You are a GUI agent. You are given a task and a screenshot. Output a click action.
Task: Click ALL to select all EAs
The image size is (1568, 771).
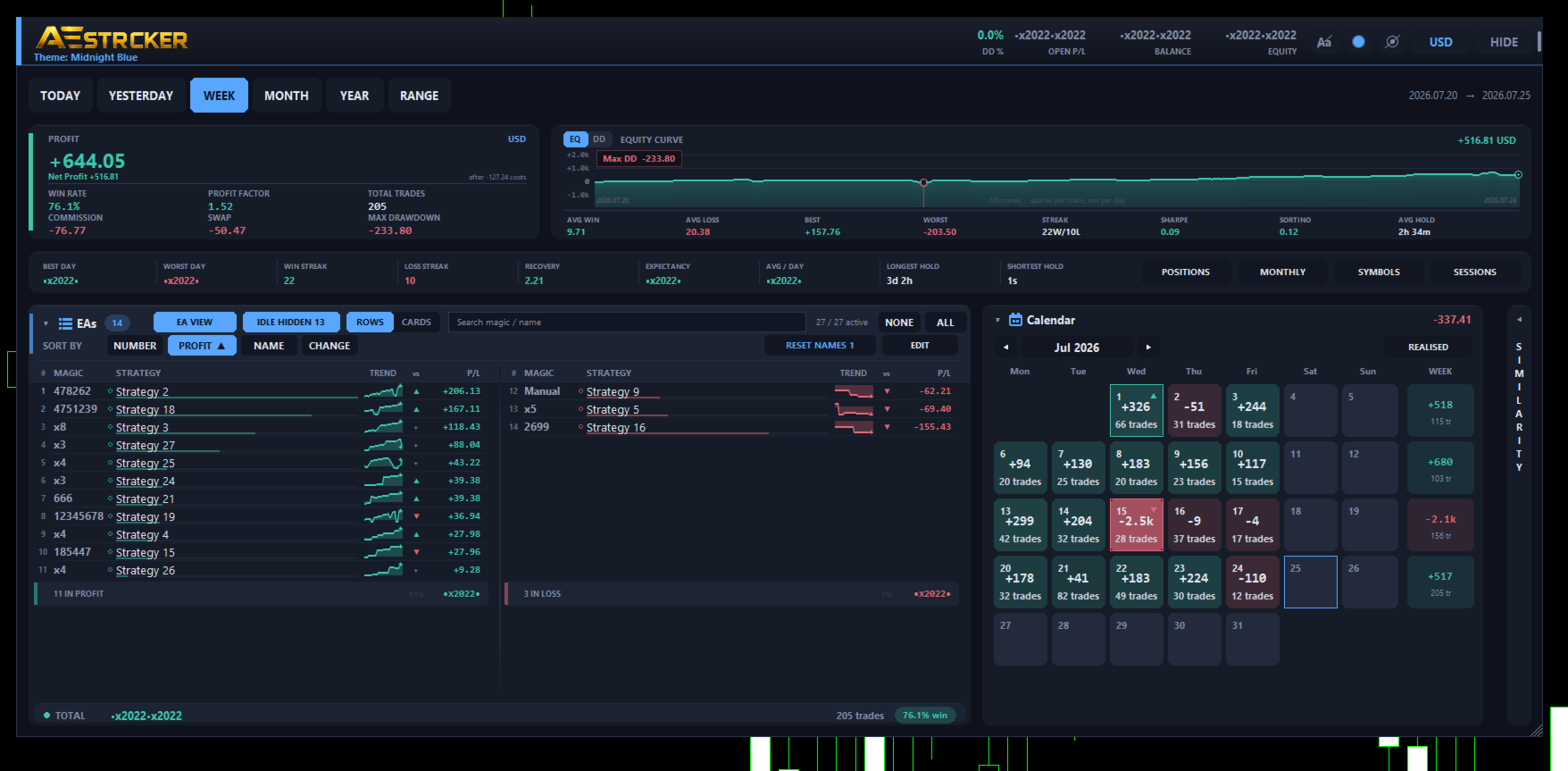[x=946, y=323]
